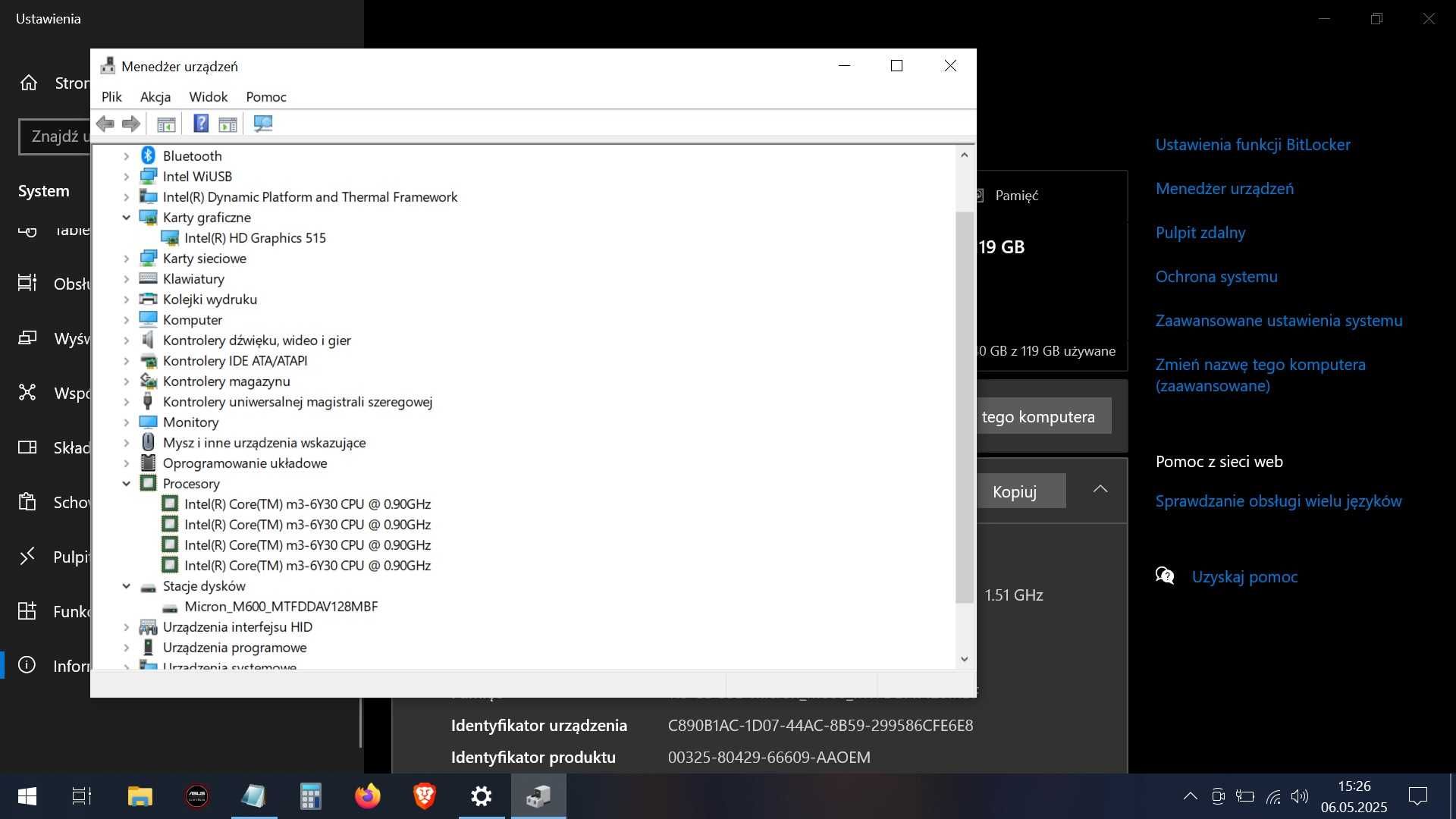Image resolution: width=1456 pixels, height=819 pixels.
Task: Open the Calculator taskbar icon
Action: (x=311, y=796)
